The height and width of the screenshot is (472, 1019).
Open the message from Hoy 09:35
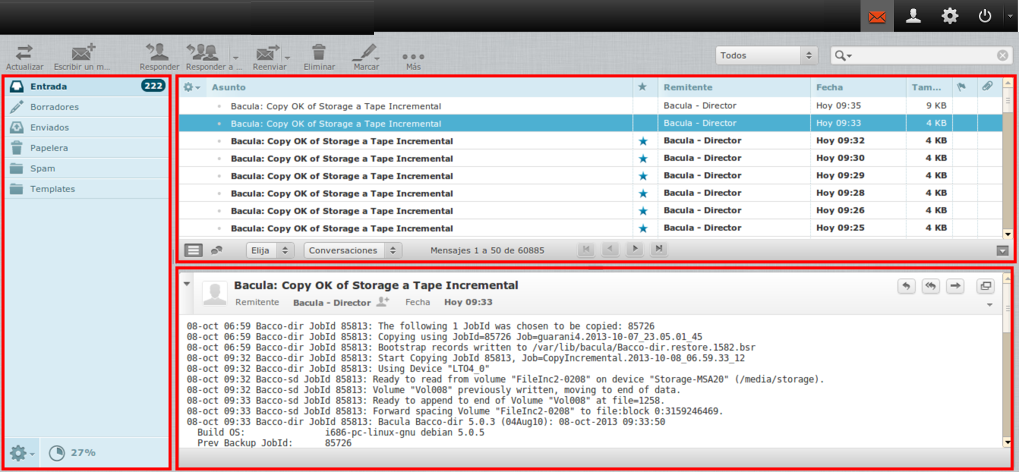point(591,105)
